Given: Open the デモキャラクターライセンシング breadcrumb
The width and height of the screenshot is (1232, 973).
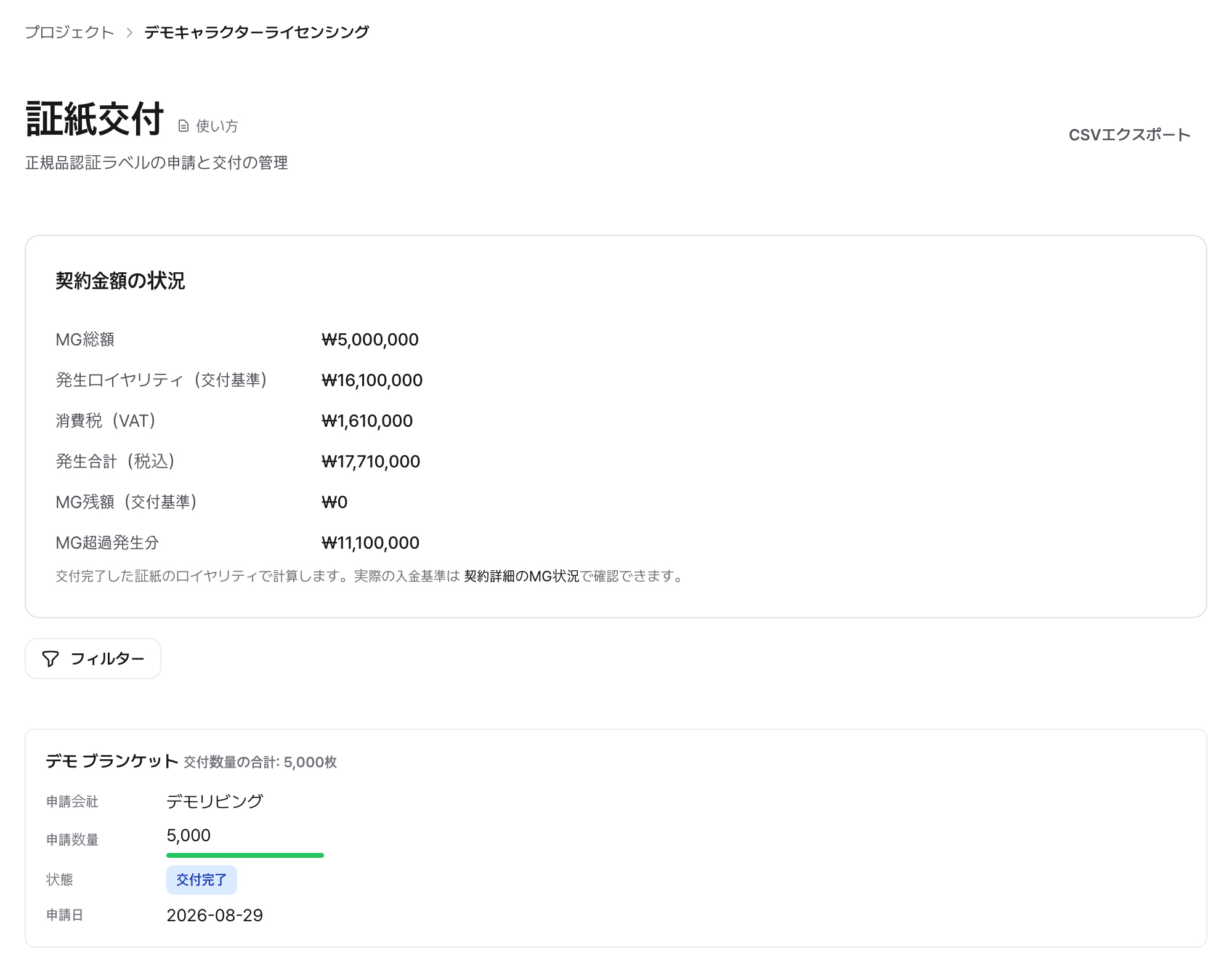Looking at the screenshot, I should (x=256, y=32).
